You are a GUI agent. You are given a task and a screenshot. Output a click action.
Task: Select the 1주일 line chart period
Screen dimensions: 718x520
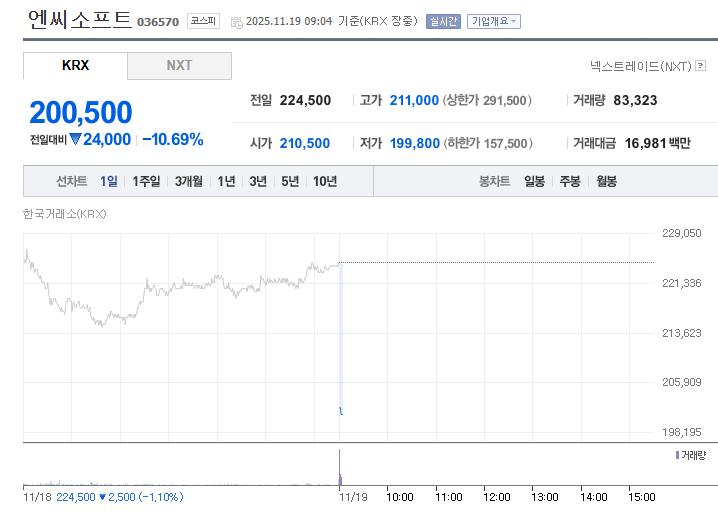[146, 181]
